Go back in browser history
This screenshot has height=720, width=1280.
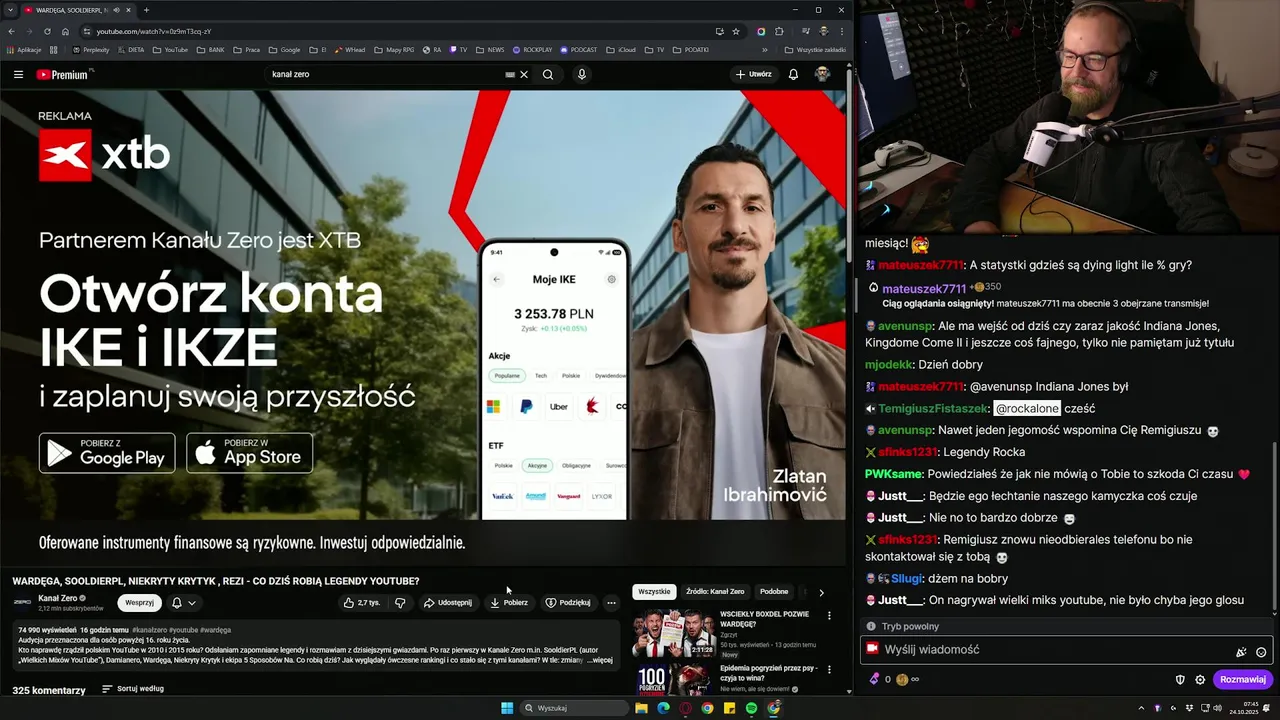(x=12, y=31)
